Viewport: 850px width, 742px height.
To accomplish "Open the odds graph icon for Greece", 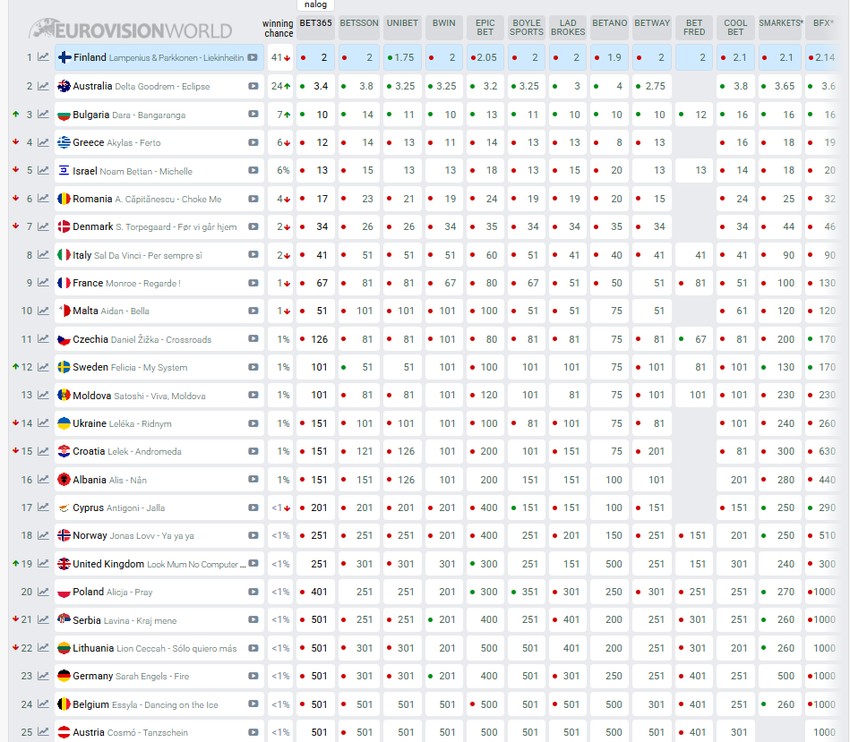I will (x=43, y=143).
